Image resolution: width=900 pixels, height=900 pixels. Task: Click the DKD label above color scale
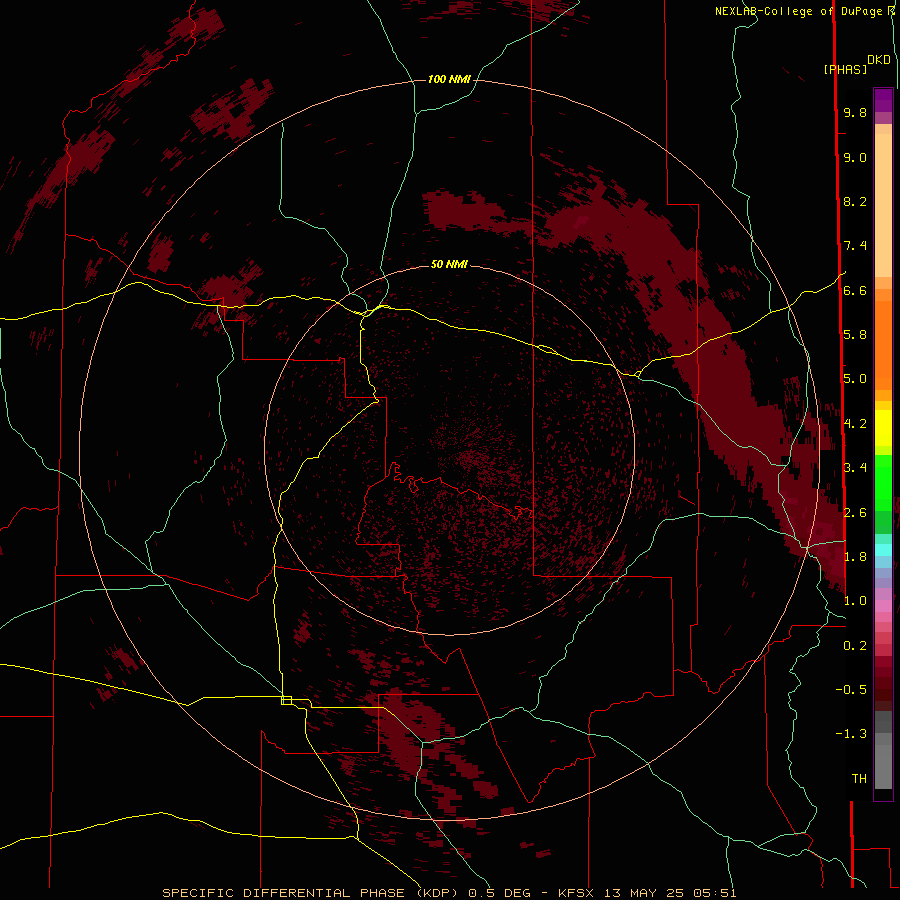pos(879,59)
